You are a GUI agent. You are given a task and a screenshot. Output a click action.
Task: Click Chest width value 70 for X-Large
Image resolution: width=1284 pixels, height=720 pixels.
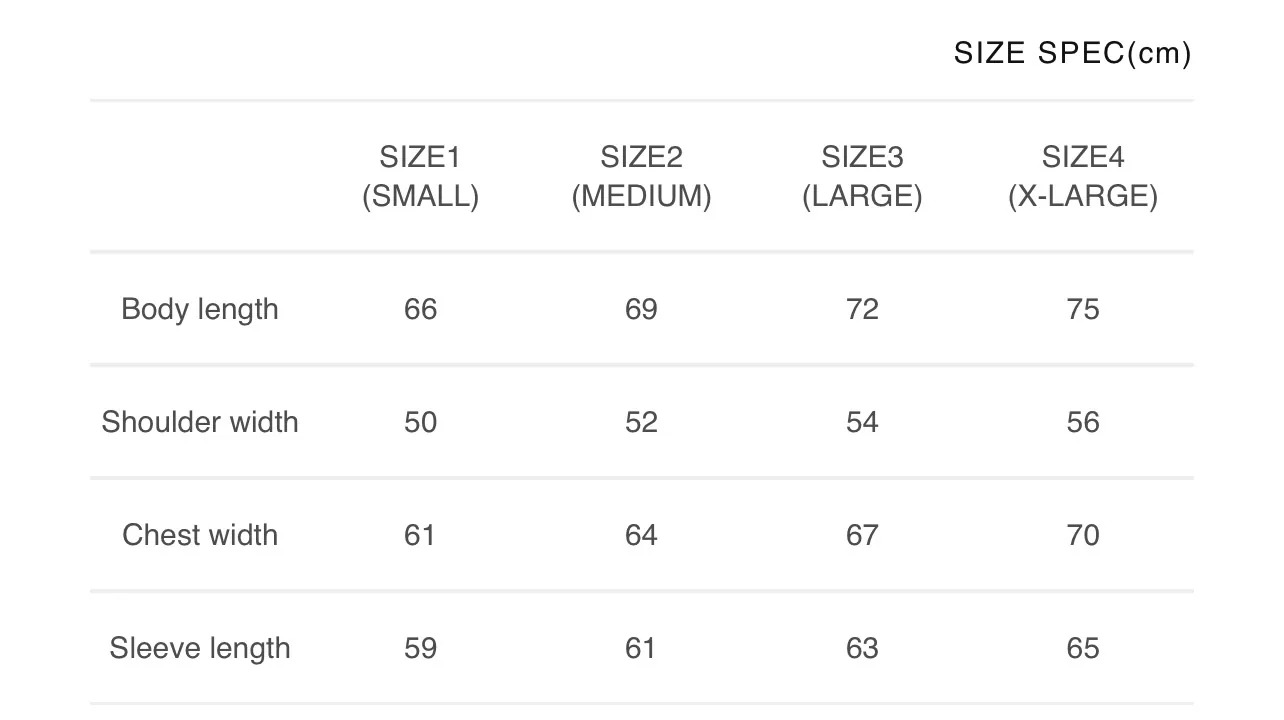[1083, 535]
